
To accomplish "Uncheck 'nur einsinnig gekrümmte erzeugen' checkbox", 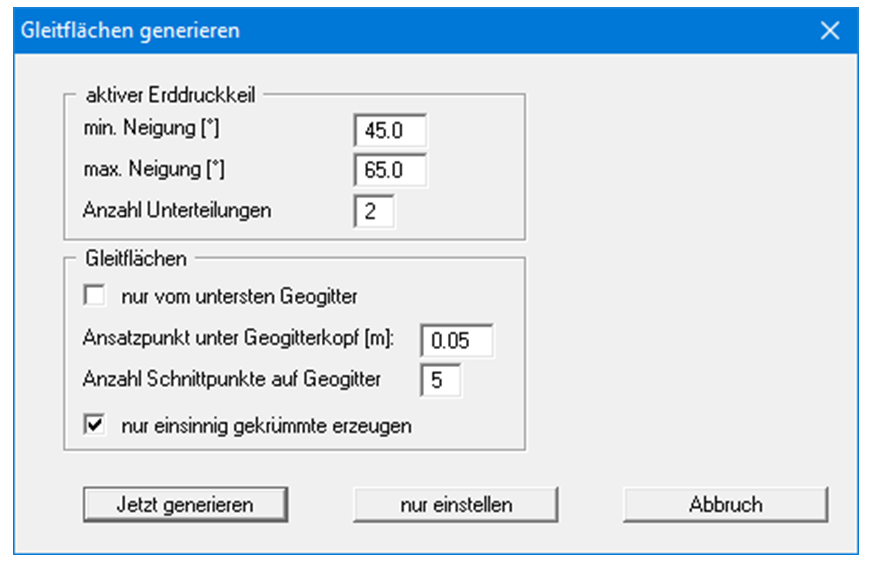I will [96, 425].
